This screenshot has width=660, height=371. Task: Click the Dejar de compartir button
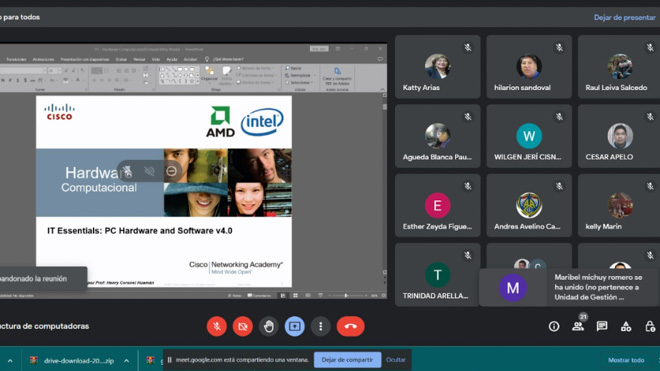347,360
